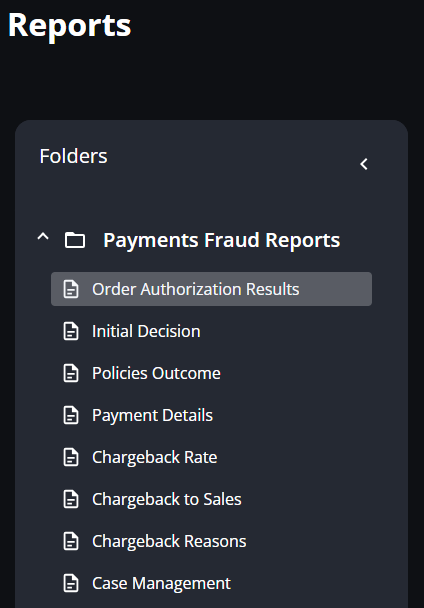Open the Order Authorization Results report
Image resolution: width=424 pixels, height=608 pixels.
[211, 289]
